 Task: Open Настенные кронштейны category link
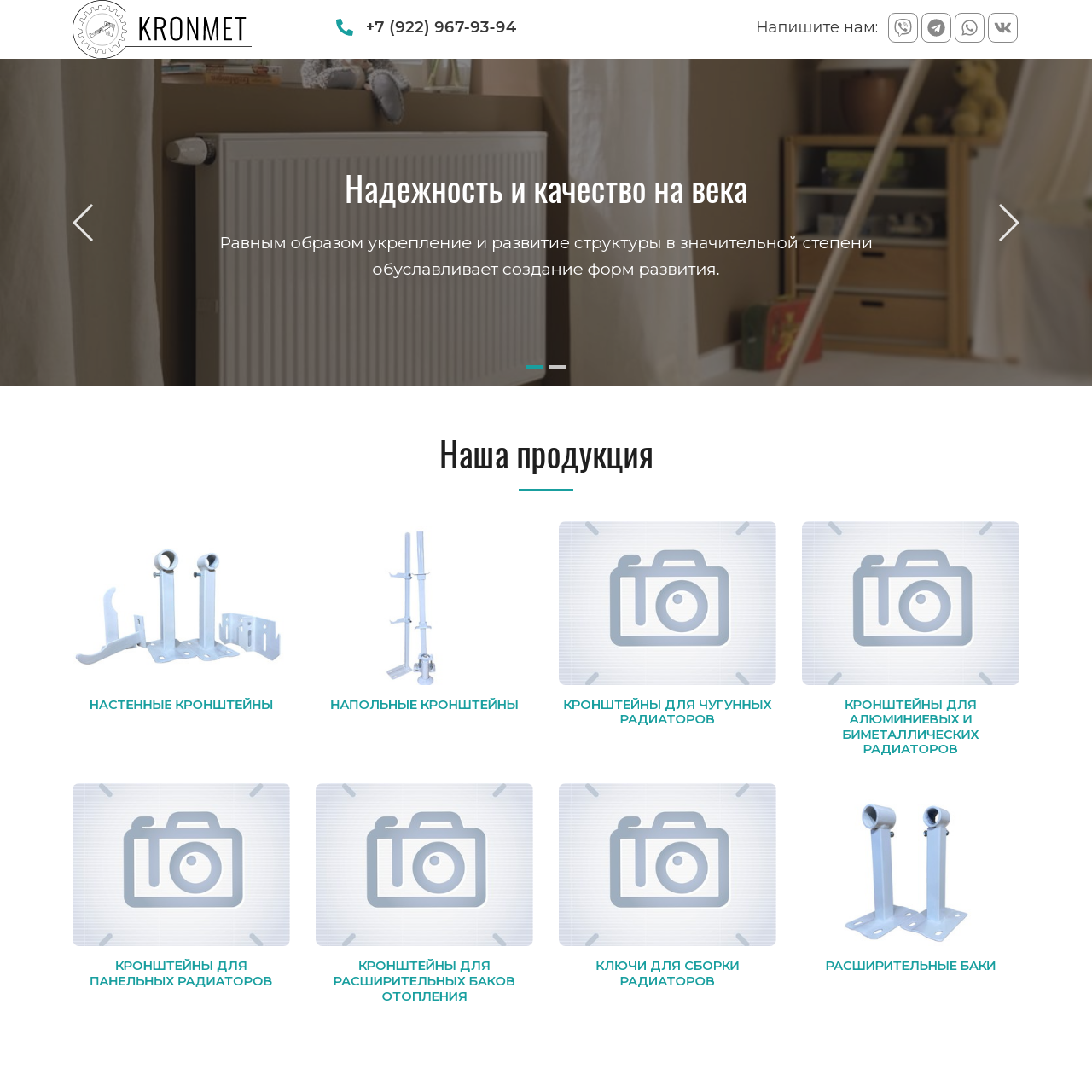pyautogui.click(x=181, y=705)
